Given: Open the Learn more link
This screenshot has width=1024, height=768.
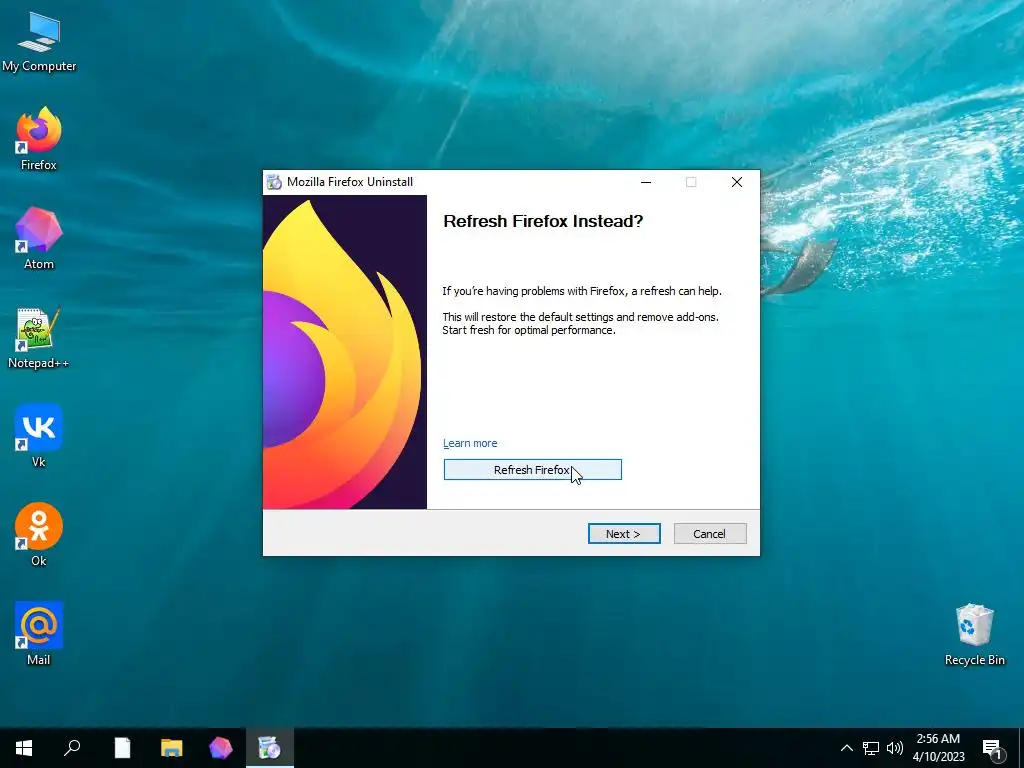Looking at the screenshot, I should point(470,443).
